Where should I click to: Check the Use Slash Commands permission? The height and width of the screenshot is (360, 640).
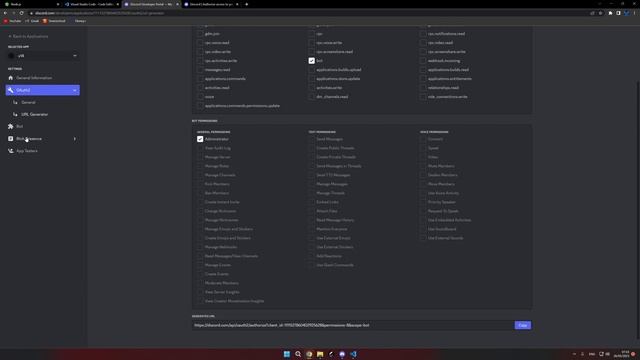[311, 265]
